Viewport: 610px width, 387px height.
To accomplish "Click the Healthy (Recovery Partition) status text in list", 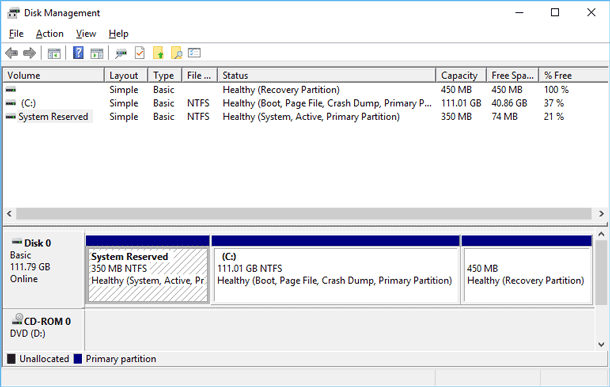I will tap(281, 90).
